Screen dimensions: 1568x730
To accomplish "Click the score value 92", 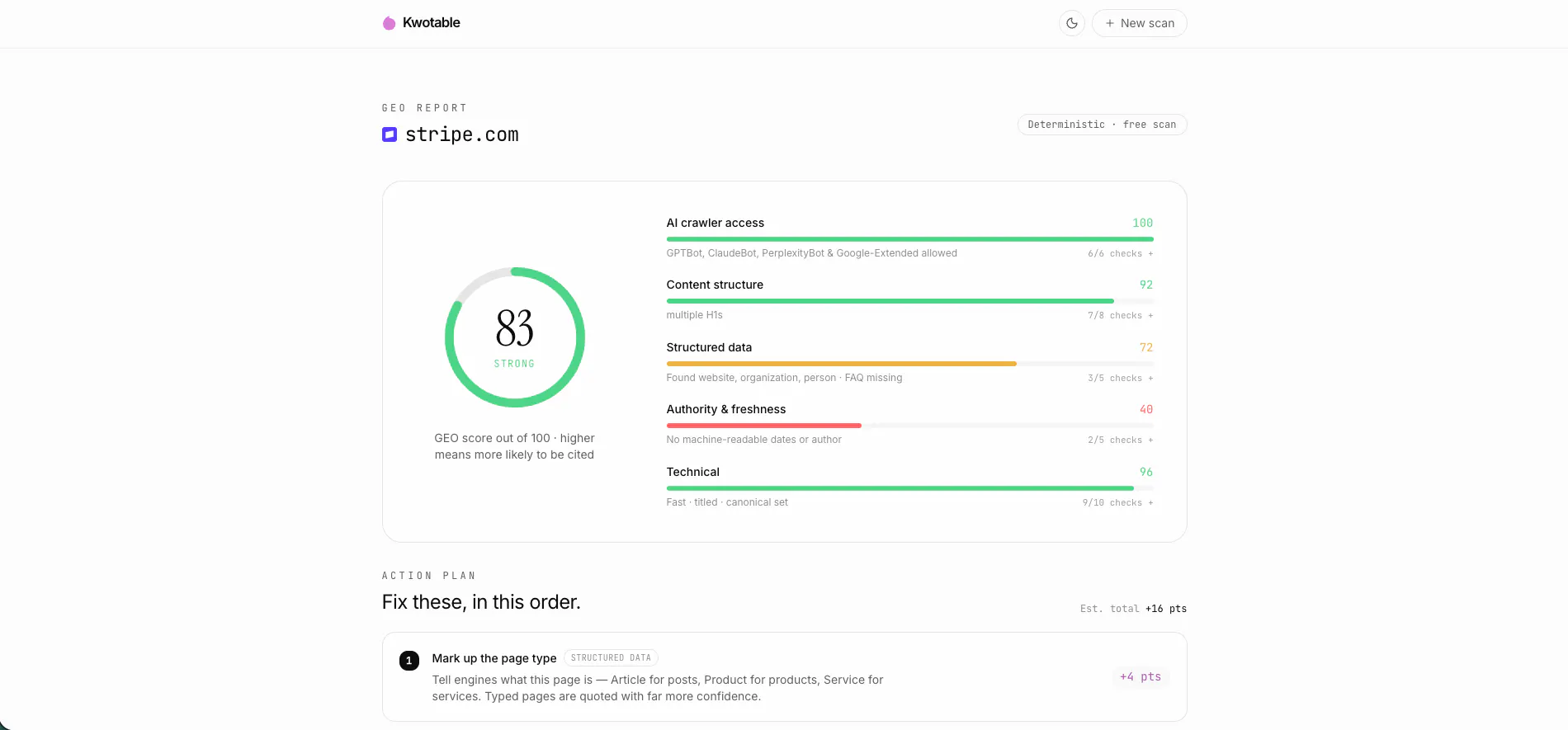I will coord(1146,285).
